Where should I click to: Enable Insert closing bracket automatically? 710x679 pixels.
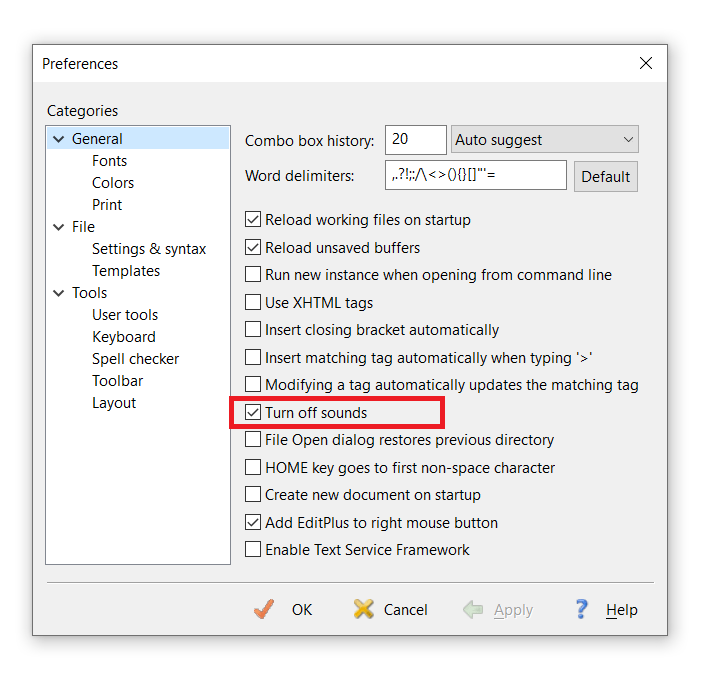pos(254,330)
